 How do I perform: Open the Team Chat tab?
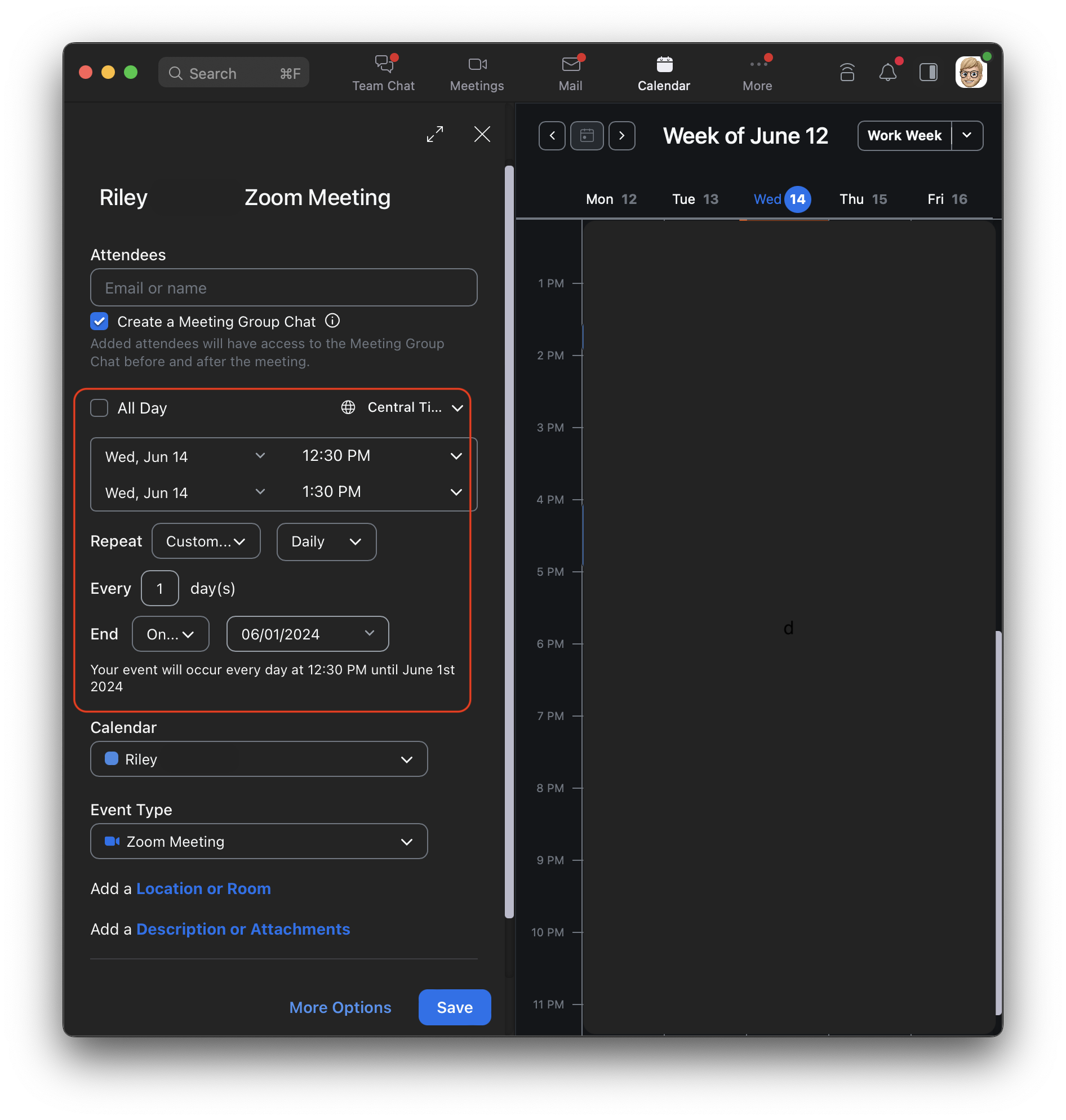pyautogui.click(x=383, y=74)
